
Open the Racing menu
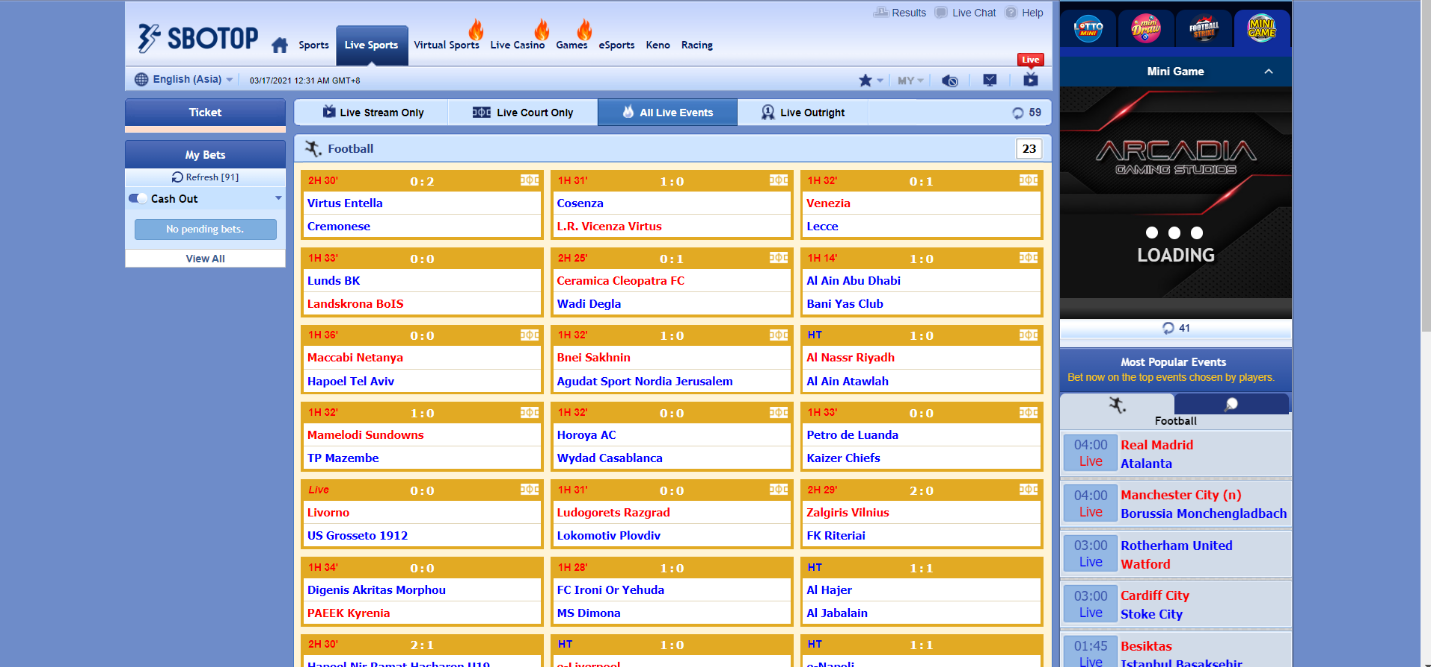(697, 45)
